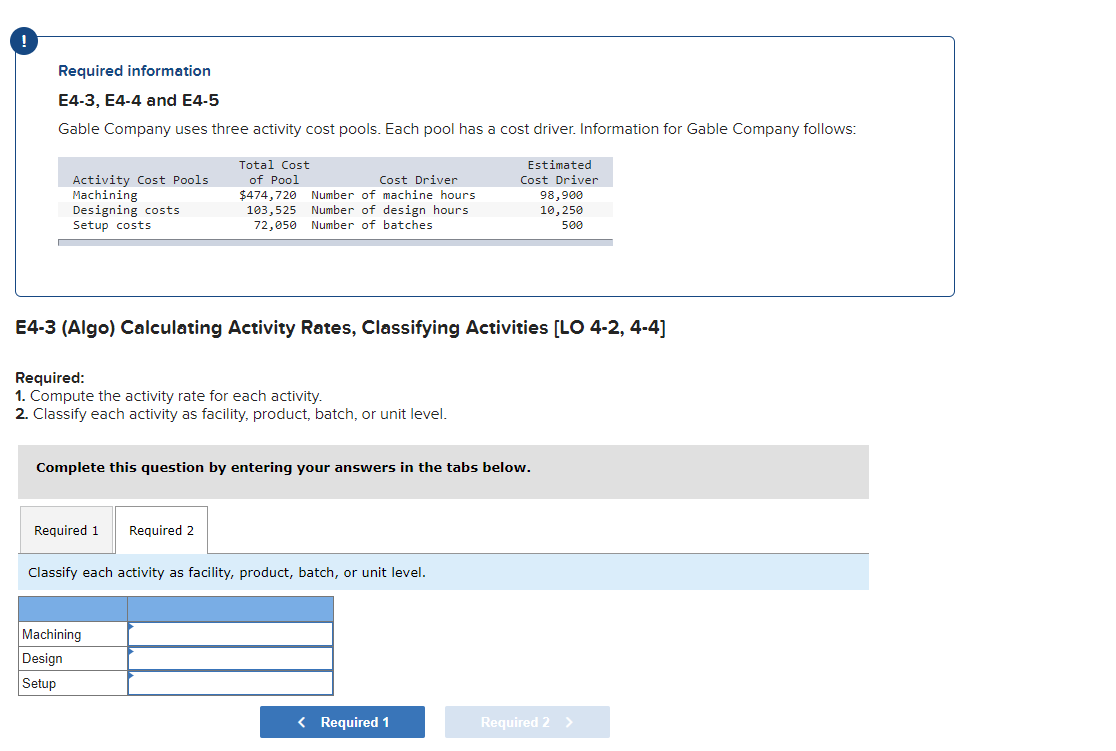Select the Required 2 tab
1116x751 pixels.
162,530
